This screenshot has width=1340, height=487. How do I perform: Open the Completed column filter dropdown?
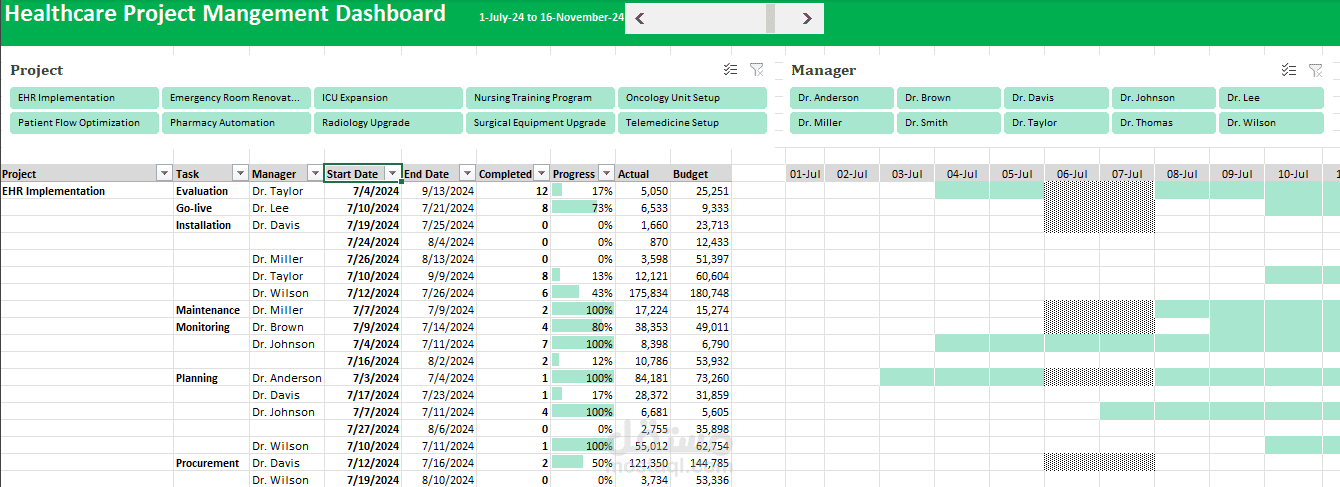pos(541,174)
